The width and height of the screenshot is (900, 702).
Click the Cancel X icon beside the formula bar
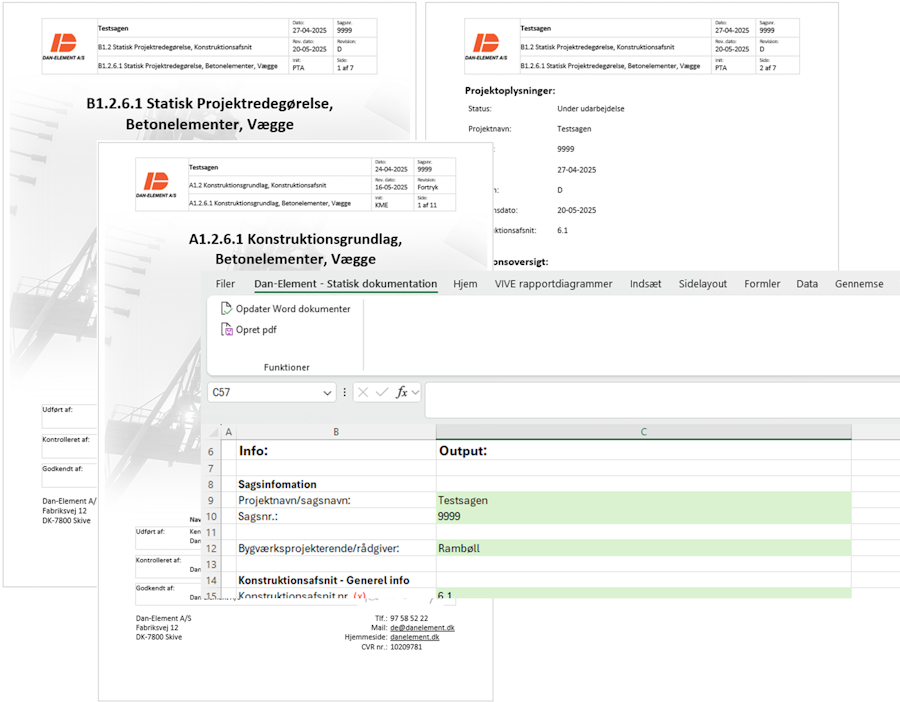tap(363, 392)
